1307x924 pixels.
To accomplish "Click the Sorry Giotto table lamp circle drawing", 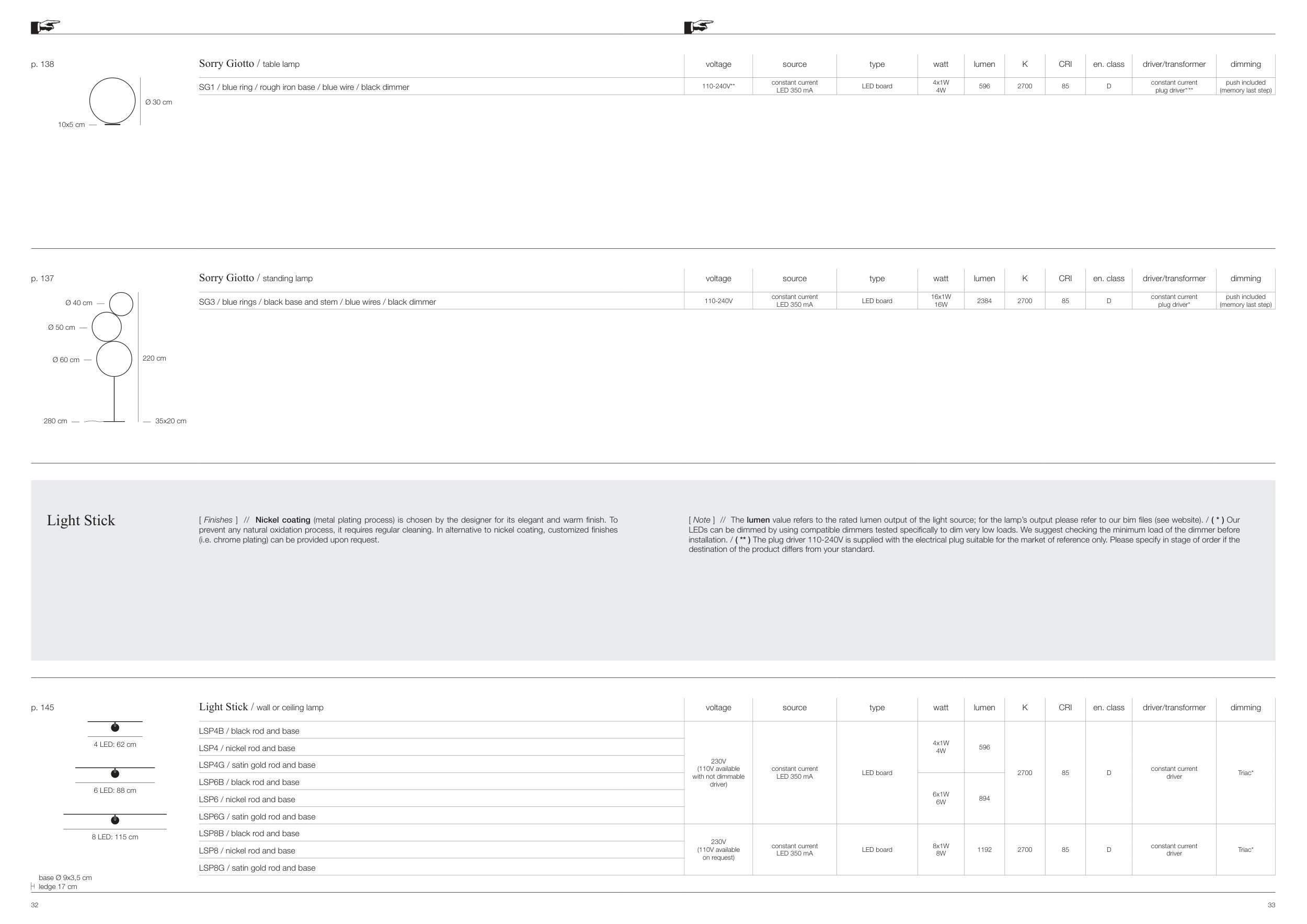I will pyautogui.click(x=113, y=101).
